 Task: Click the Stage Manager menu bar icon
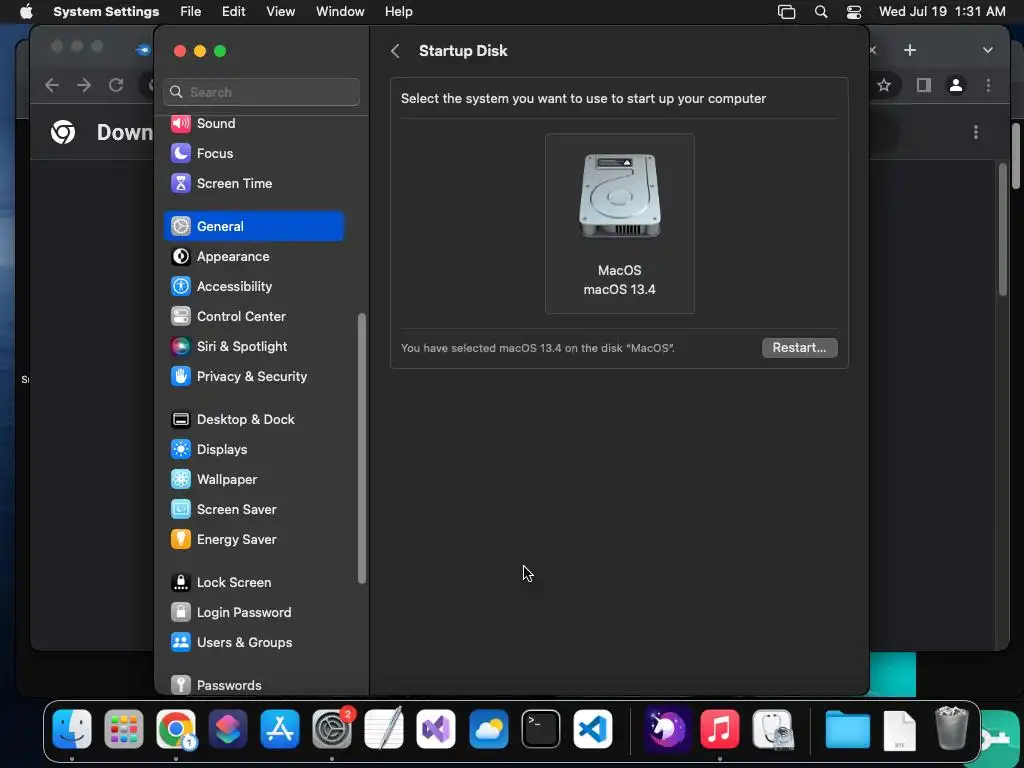click(x=786, y=12)
